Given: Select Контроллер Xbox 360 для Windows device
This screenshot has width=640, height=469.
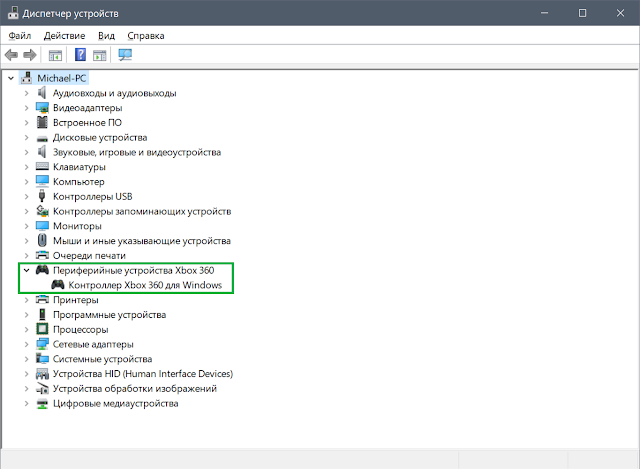Looking at the screenshot, I should click(x=145, y=285).
